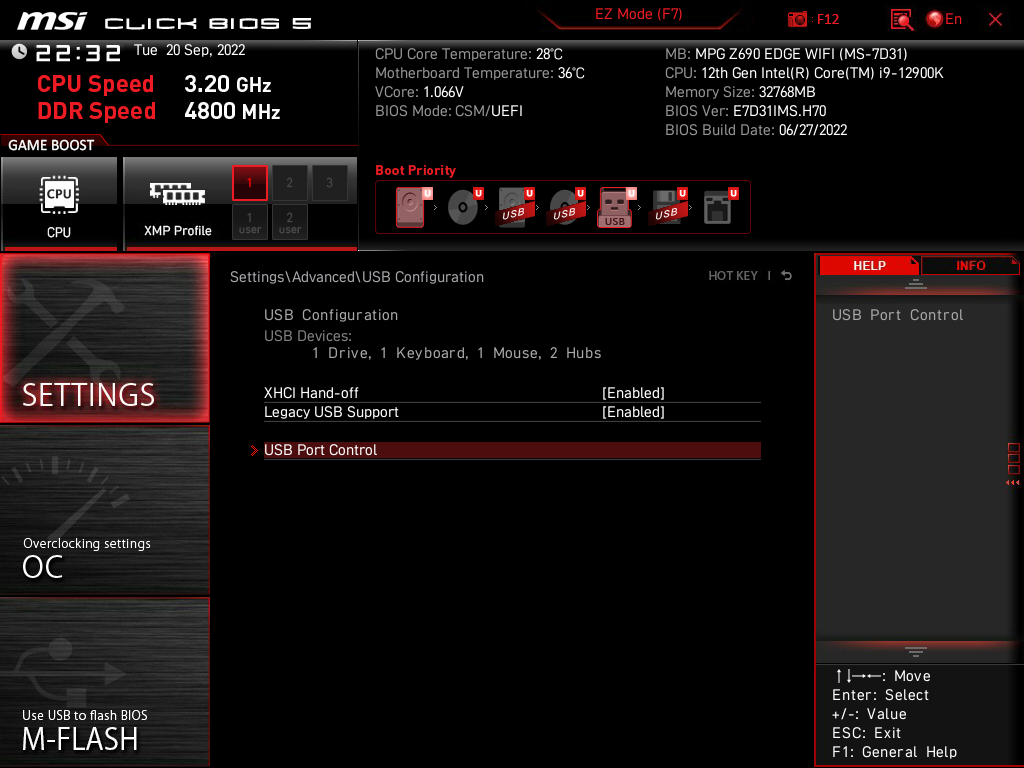Select XMP profile 3
This screenshot has height=768, width=1024.
click(x=329, y=183)
